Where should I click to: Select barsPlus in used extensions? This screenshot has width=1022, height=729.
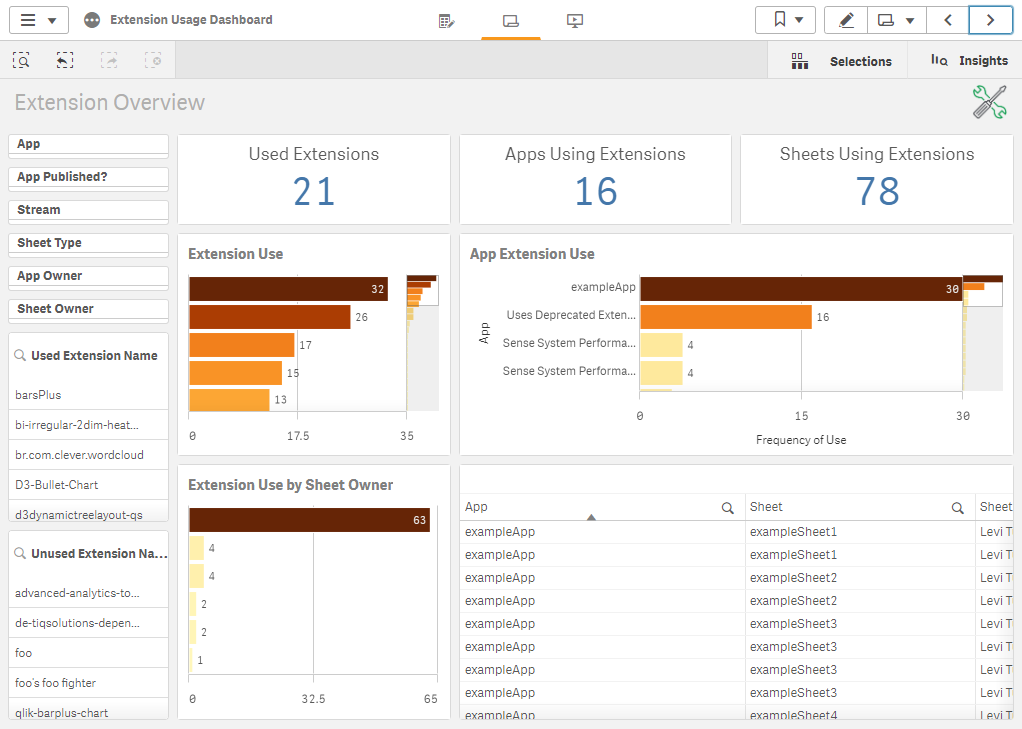pyautogui.click(x=89, y=394)
